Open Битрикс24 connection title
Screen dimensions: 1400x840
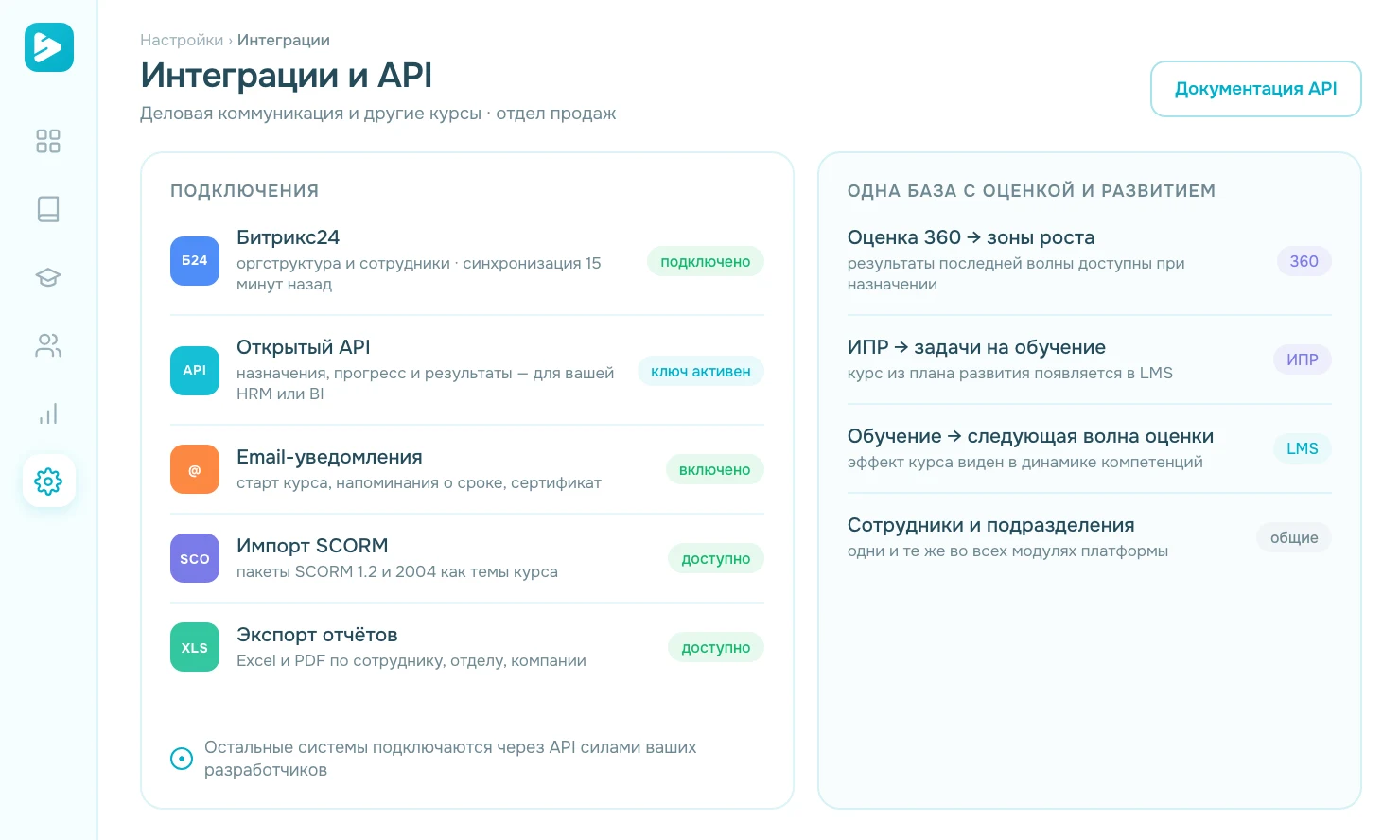tap(288, 237)
